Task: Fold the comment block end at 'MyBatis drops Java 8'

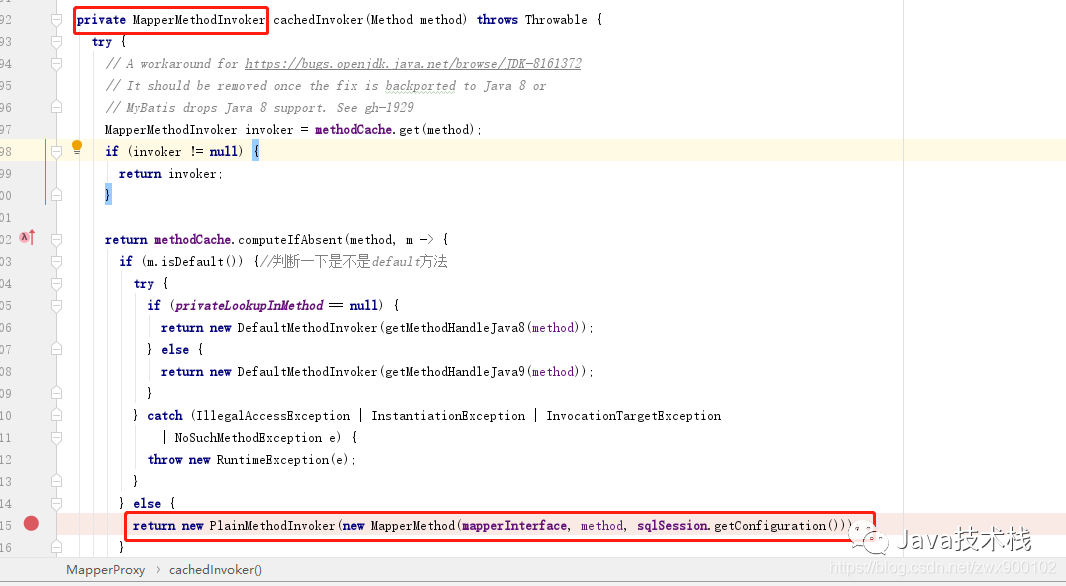Action: point(56,107)
